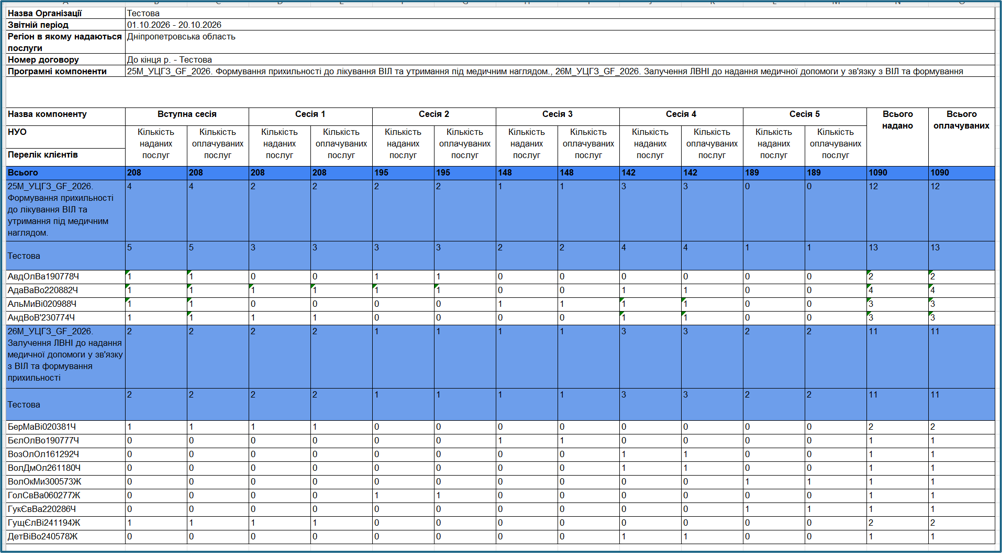
Task: Click client row АдаВаВо220882Ч
Action: (66, 290)
